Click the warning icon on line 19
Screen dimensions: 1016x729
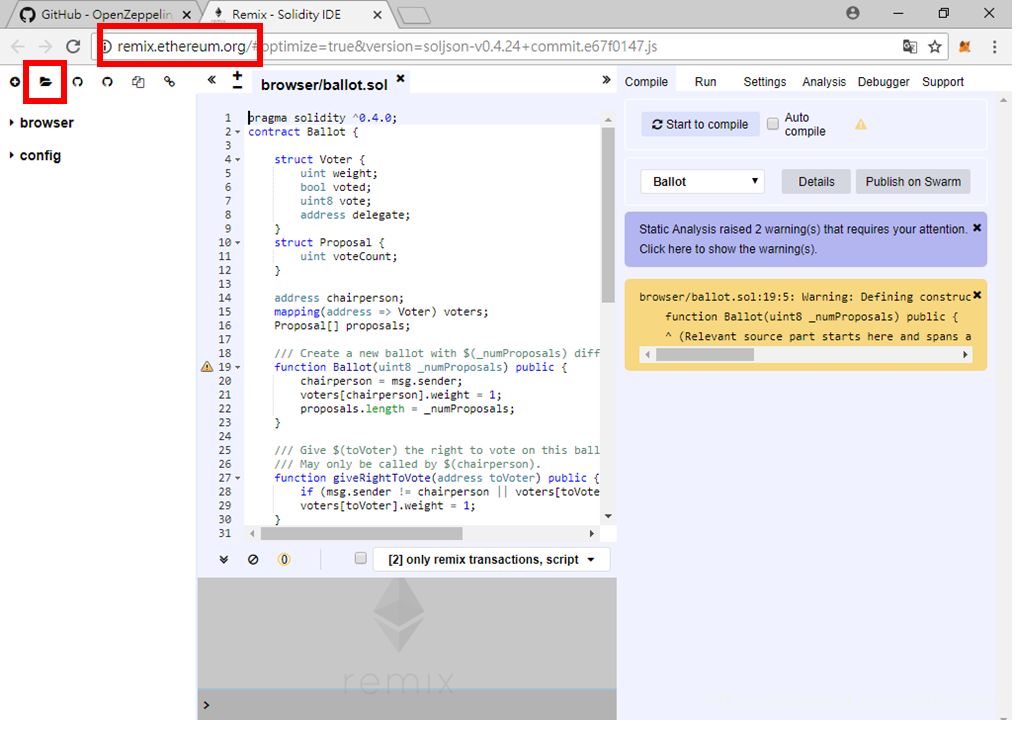point(207,367)
